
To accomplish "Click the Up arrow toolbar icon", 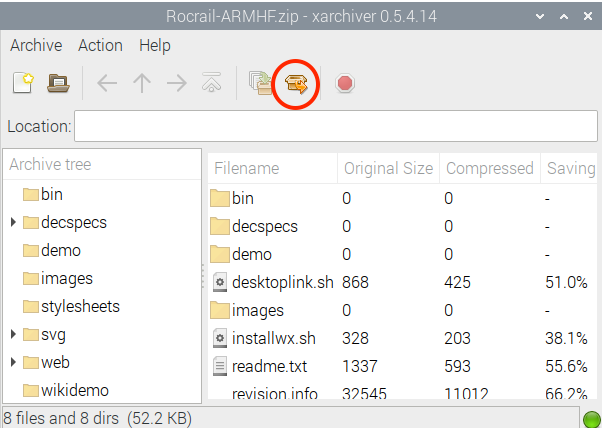I will [x=141, y=84].
